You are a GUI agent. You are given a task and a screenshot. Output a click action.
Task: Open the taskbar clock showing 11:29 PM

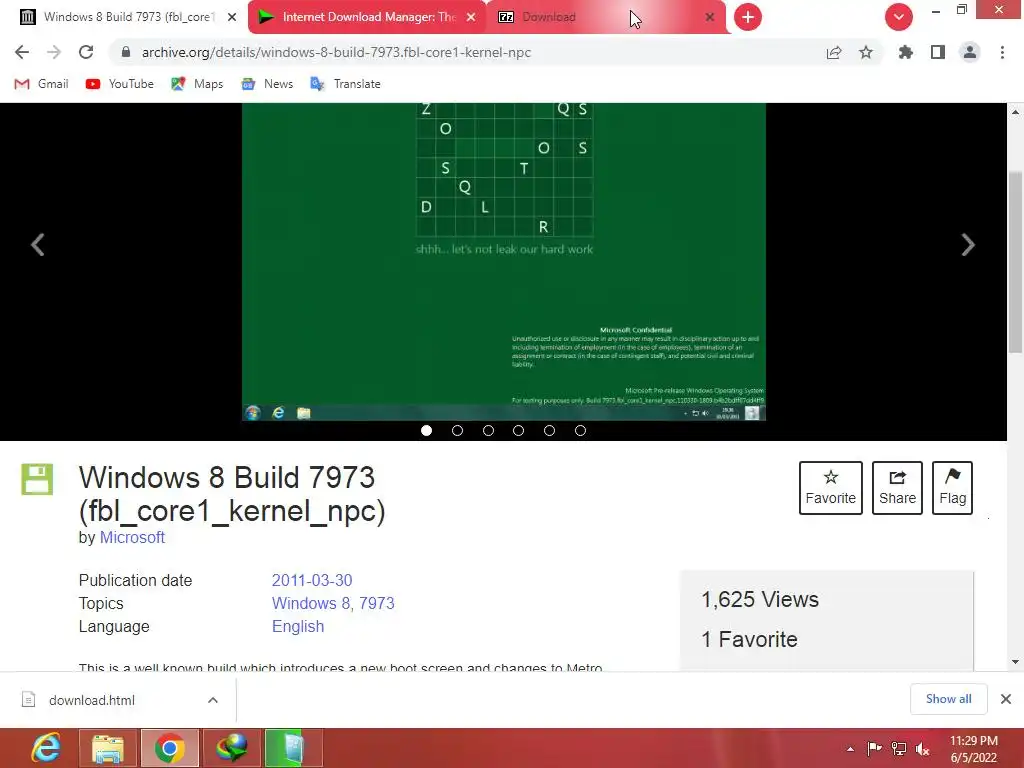[974, 749]
